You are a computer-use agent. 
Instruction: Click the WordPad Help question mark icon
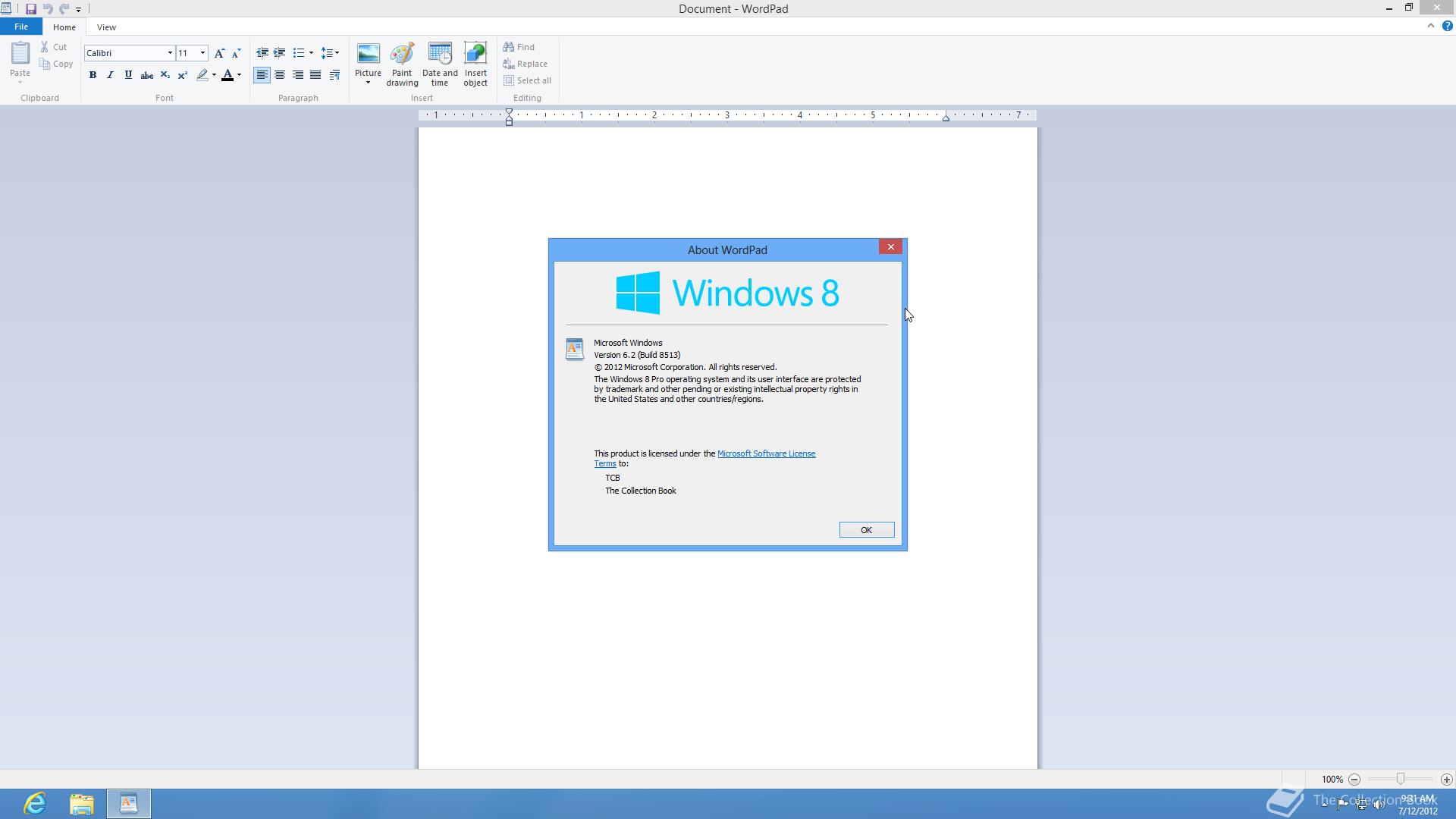(x=1447, y=26)
